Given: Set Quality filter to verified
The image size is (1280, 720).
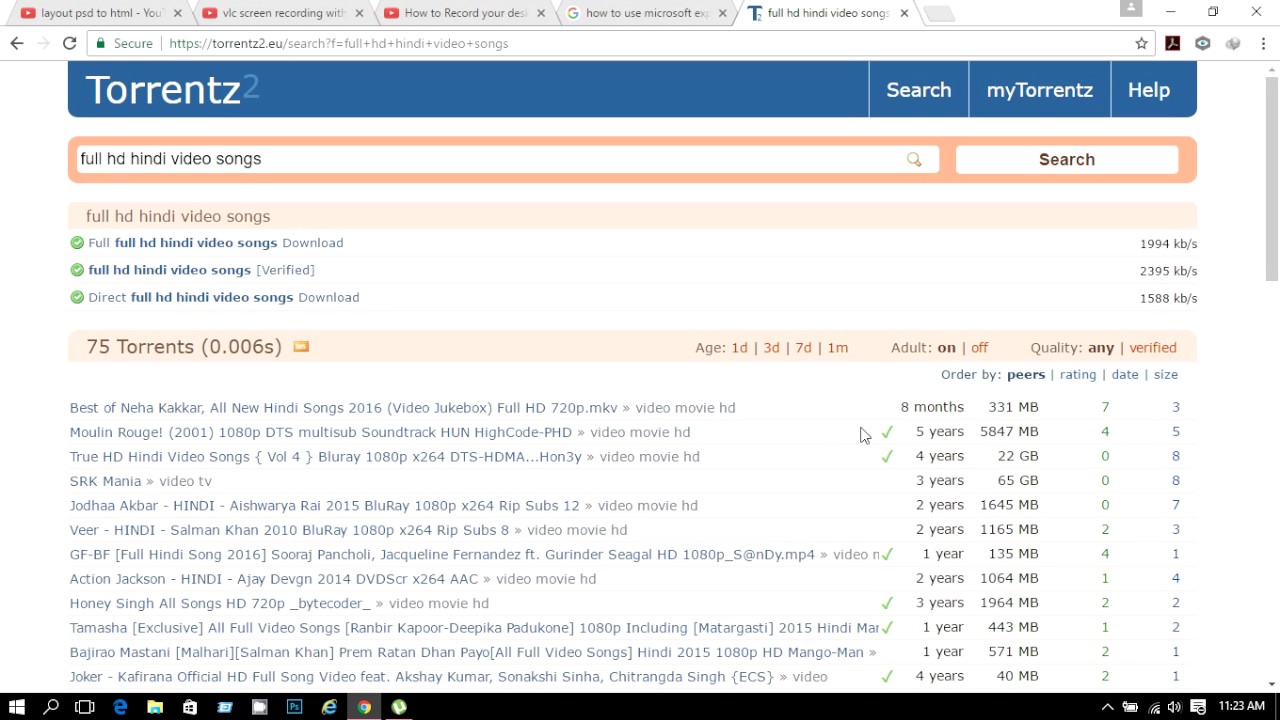Looking at the screenshot, I should (x=1153, y=348).
